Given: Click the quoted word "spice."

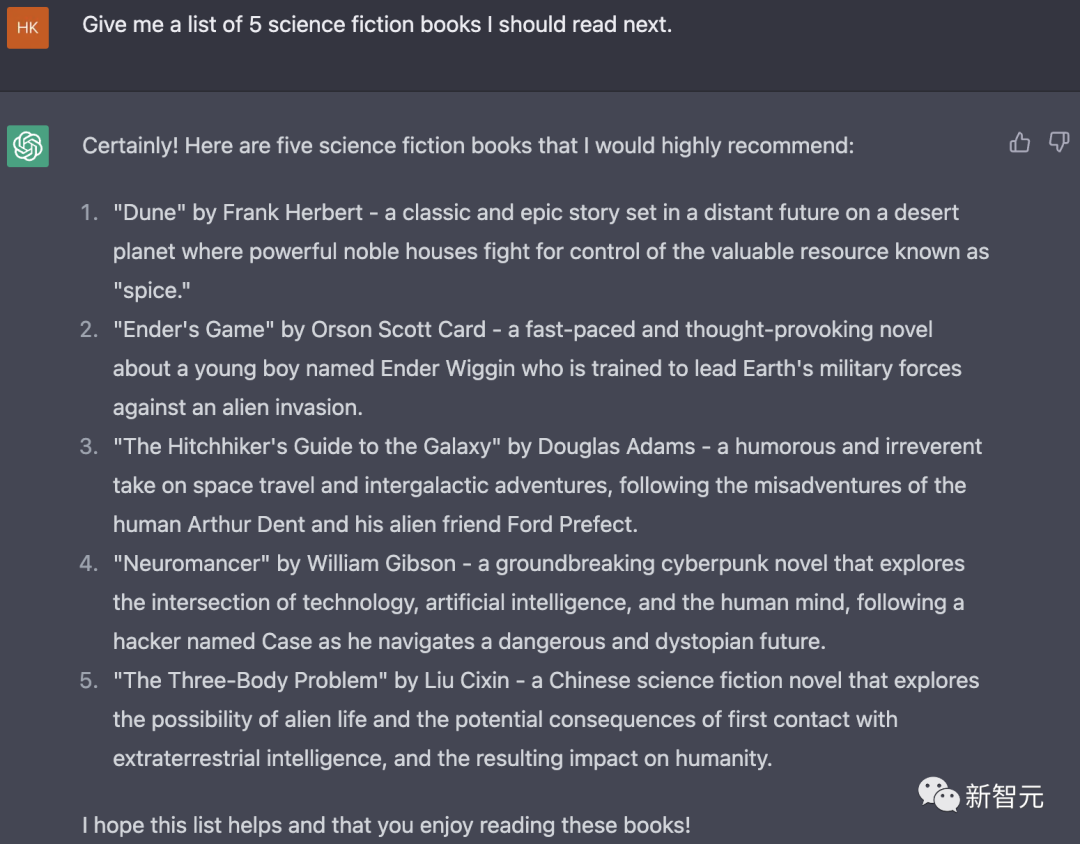Looking at the screenshot, I should pyautogui.click(x=152, y=290).
